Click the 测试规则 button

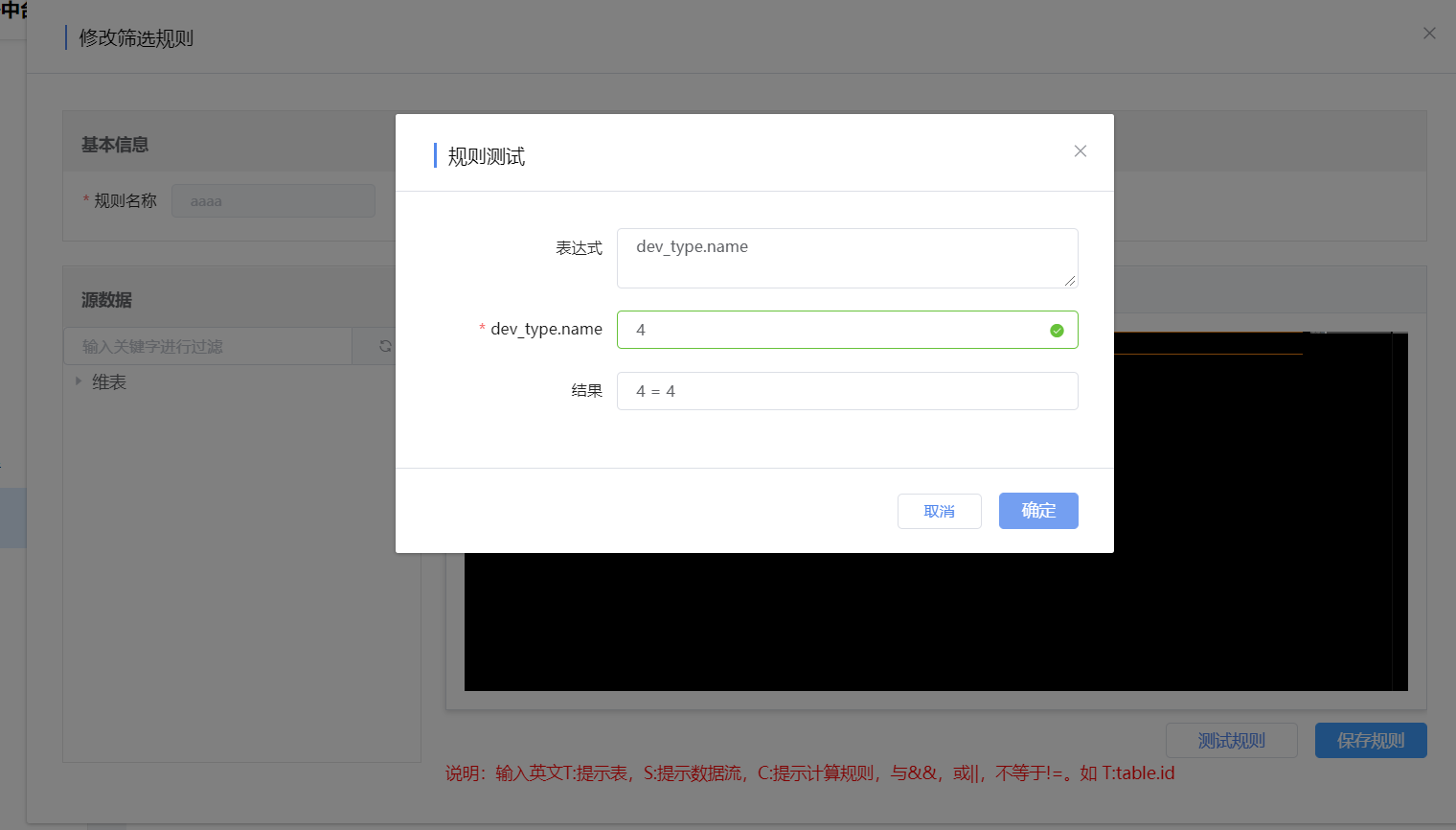(1232, 741)
